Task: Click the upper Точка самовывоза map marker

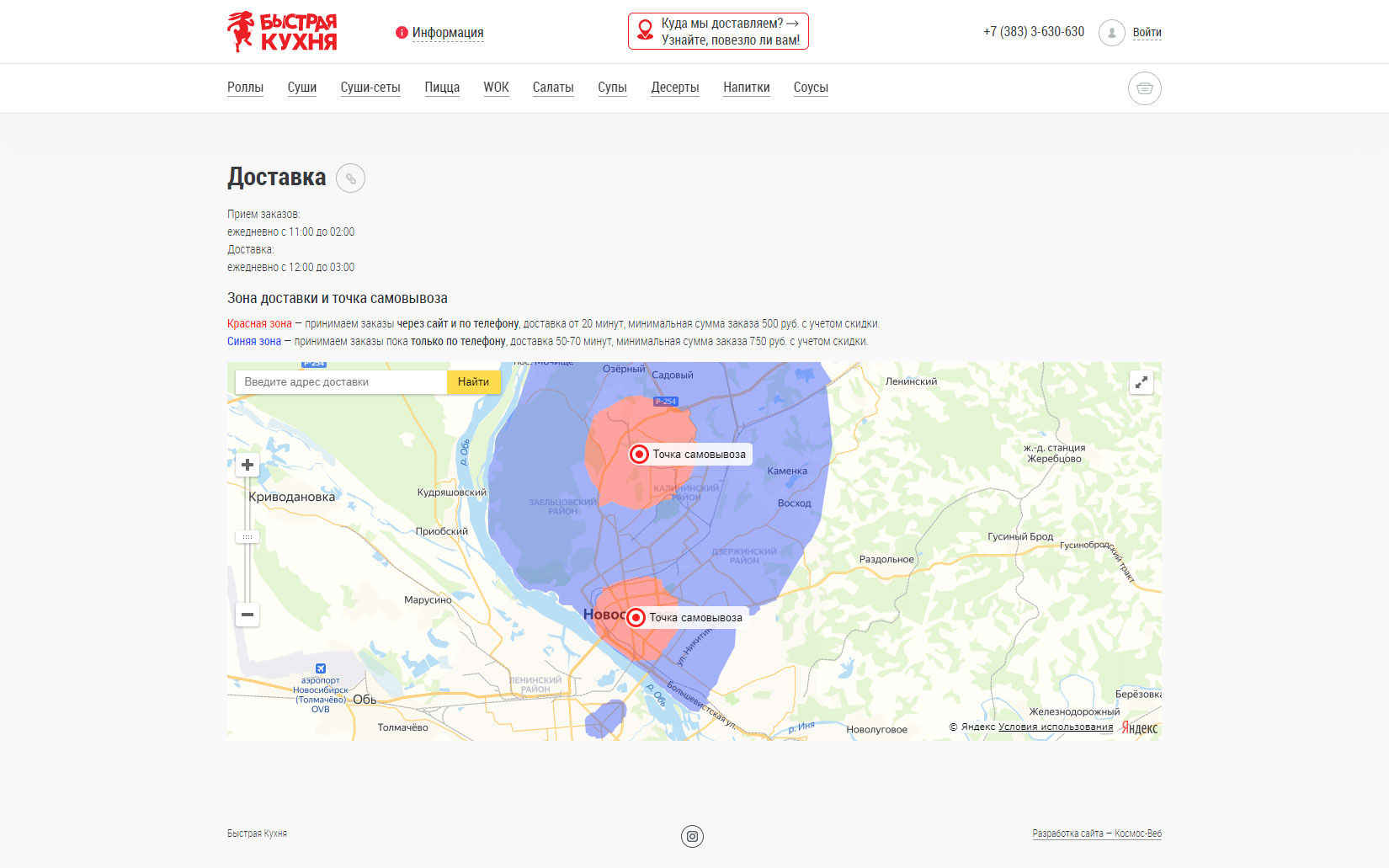Action: point(640,455)
